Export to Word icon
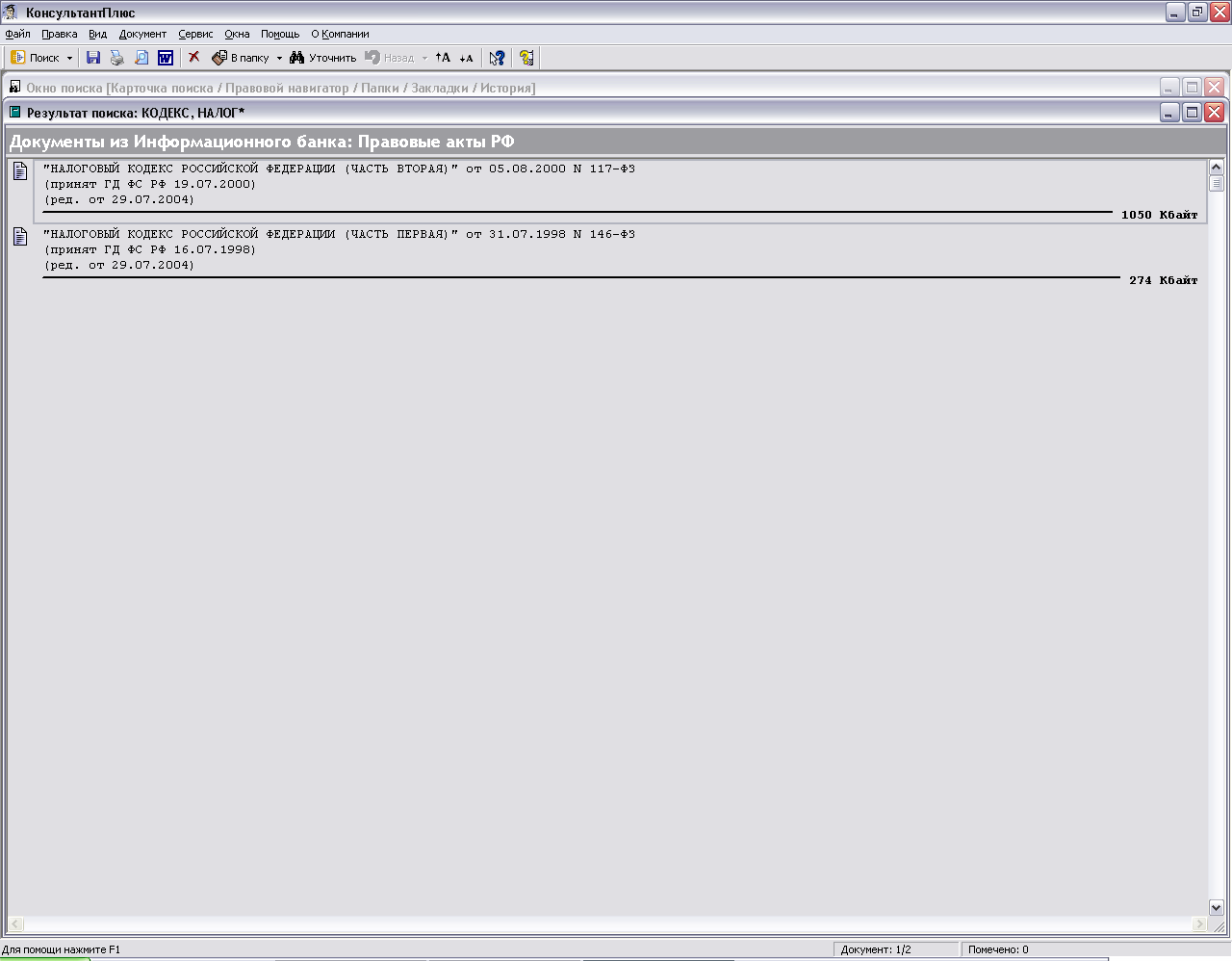Image resolution: width=1232 pixels, height=961 pixels. (x=166, y=58)
